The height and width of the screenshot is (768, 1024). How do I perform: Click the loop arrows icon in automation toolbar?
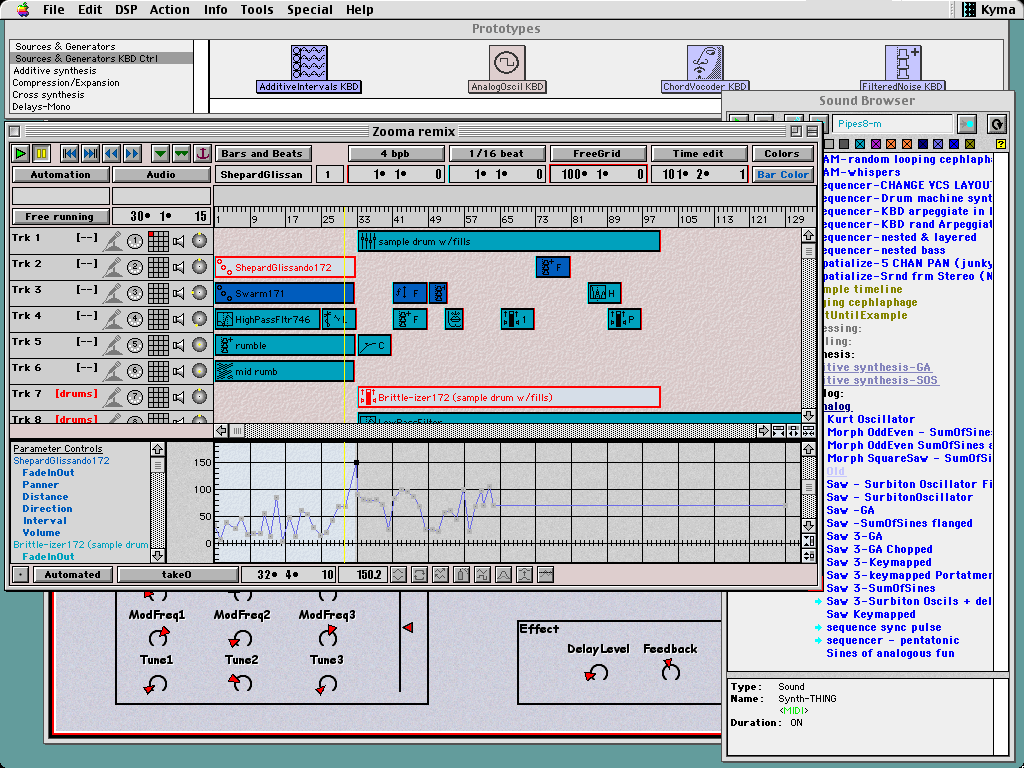coord(419,575)
